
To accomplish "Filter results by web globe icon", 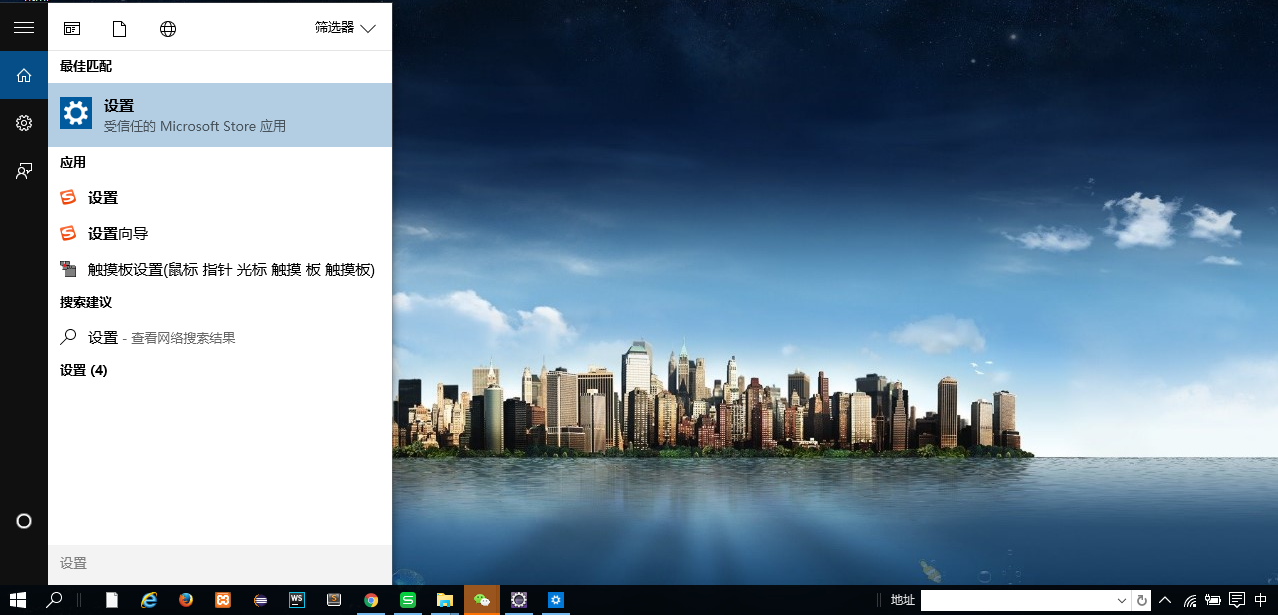I will (x=168, y=29).
